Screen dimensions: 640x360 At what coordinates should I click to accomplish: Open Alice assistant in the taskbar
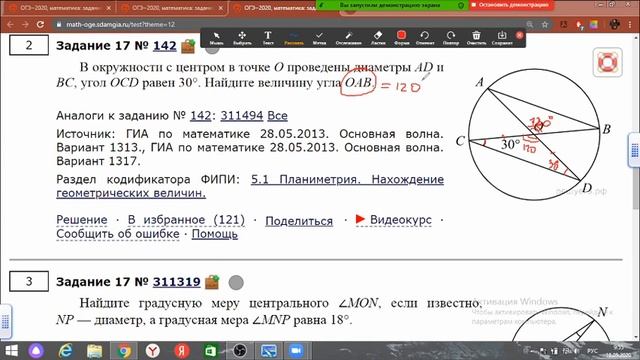pos(36,351)
